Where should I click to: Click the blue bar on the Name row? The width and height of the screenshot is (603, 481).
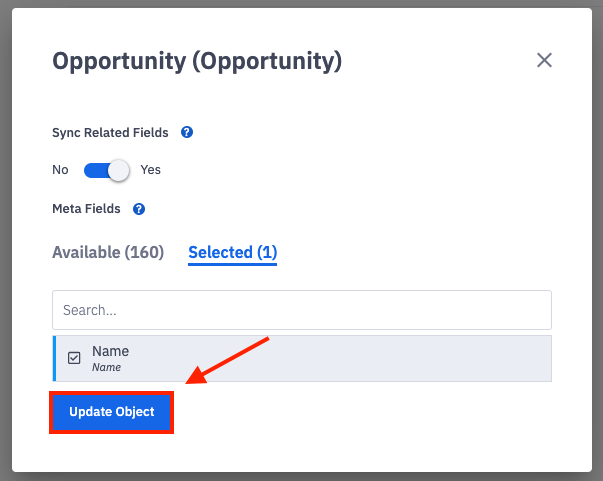pos(54,358)
